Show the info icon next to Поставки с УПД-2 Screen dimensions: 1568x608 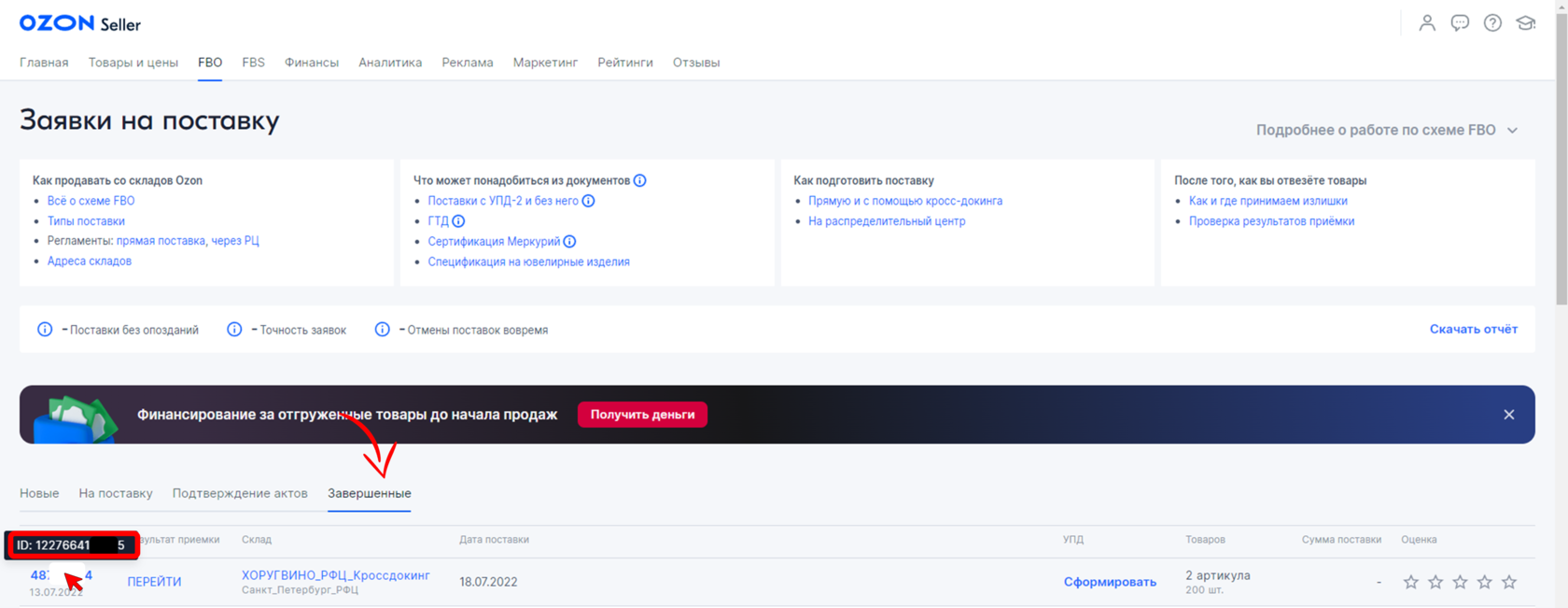(x=589, y=201)
